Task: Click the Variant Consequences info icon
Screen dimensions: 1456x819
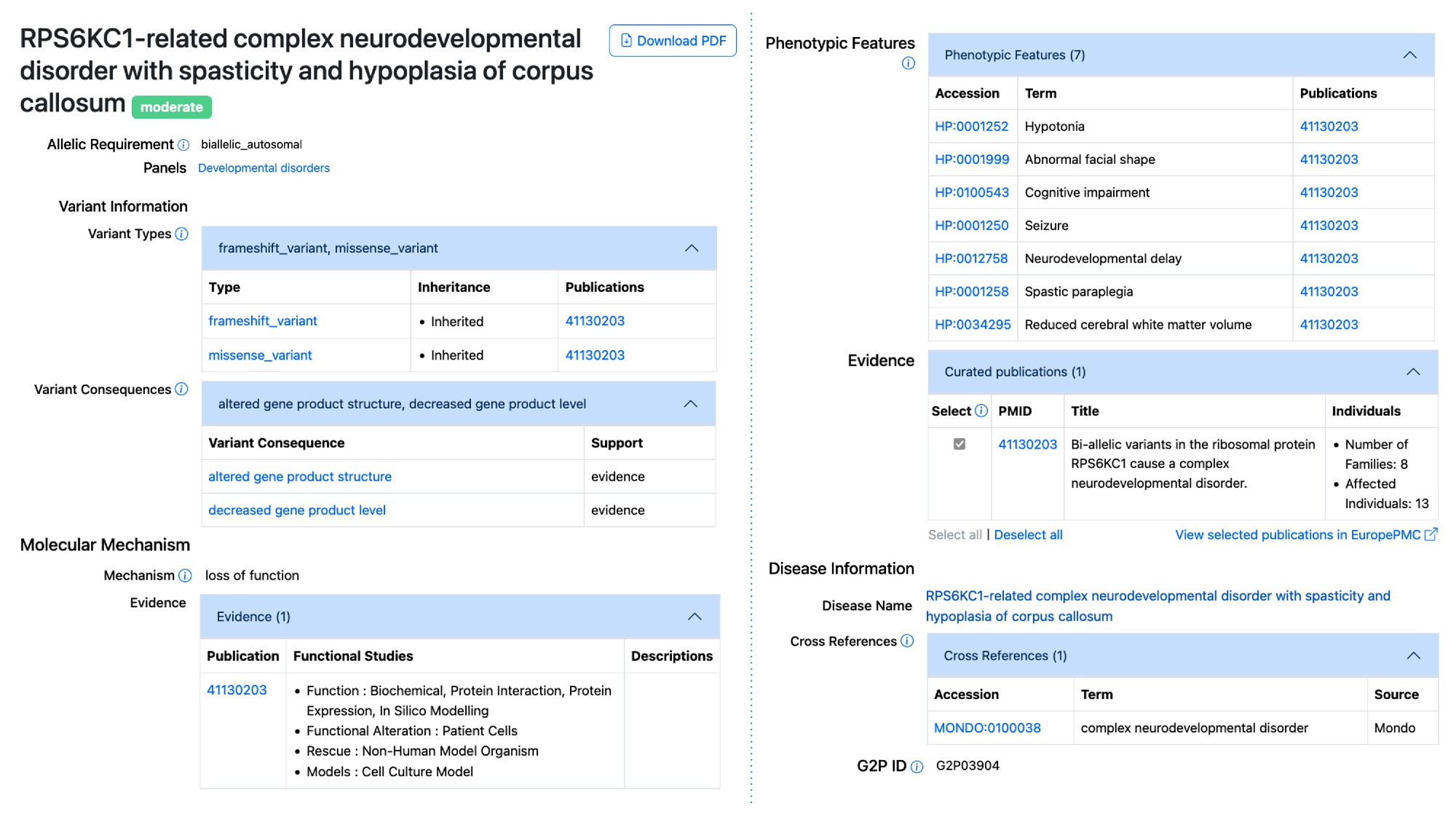Action: point(181,389)
